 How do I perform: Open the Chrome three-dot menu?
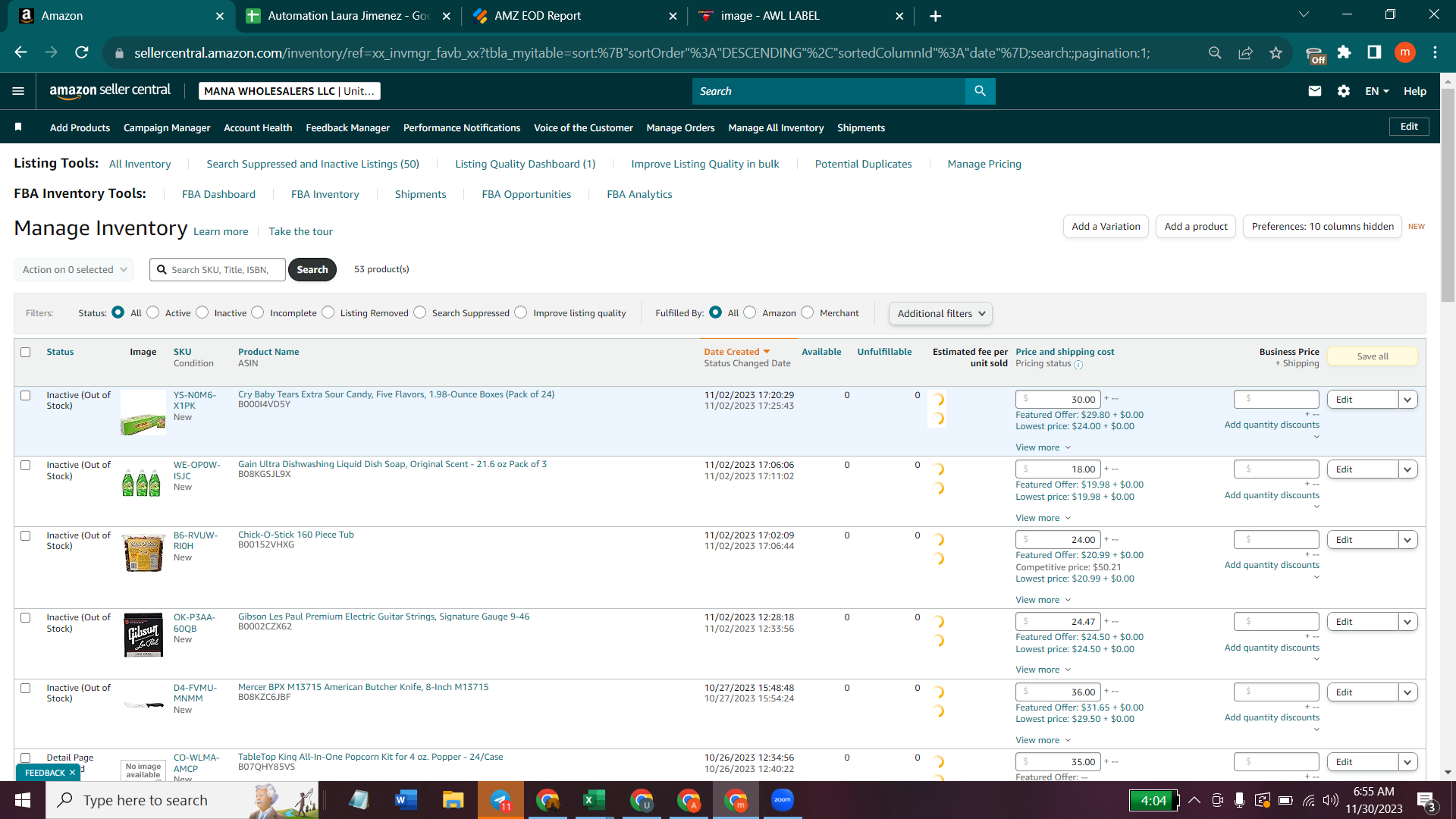(x=1435, y=52)
